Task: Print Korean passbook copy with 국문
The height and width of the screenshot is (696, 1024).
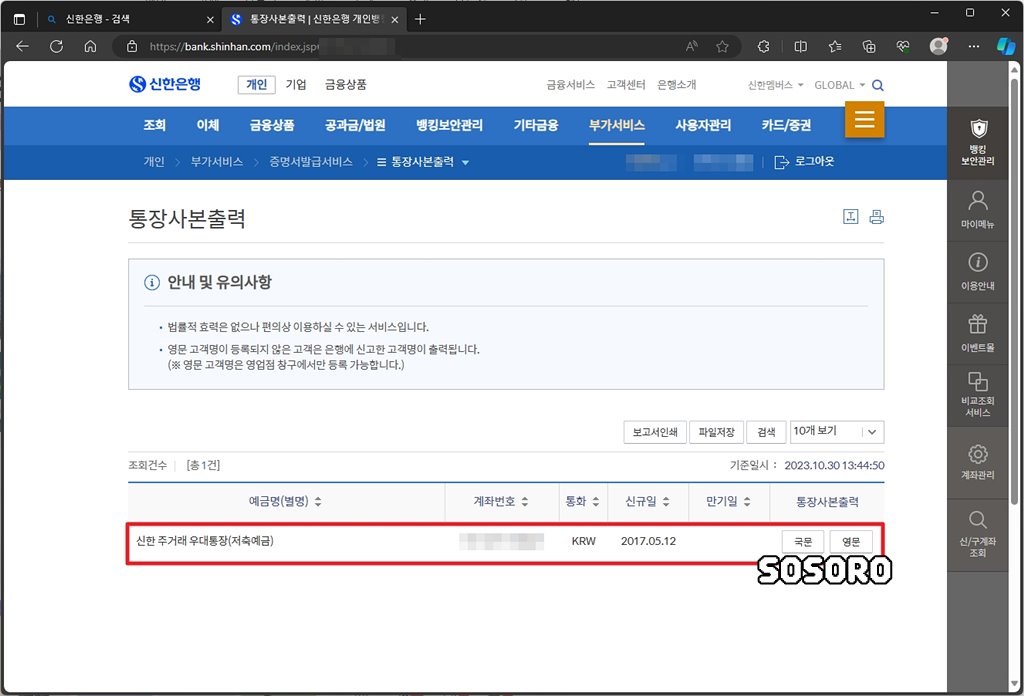Action: (803, 542)
